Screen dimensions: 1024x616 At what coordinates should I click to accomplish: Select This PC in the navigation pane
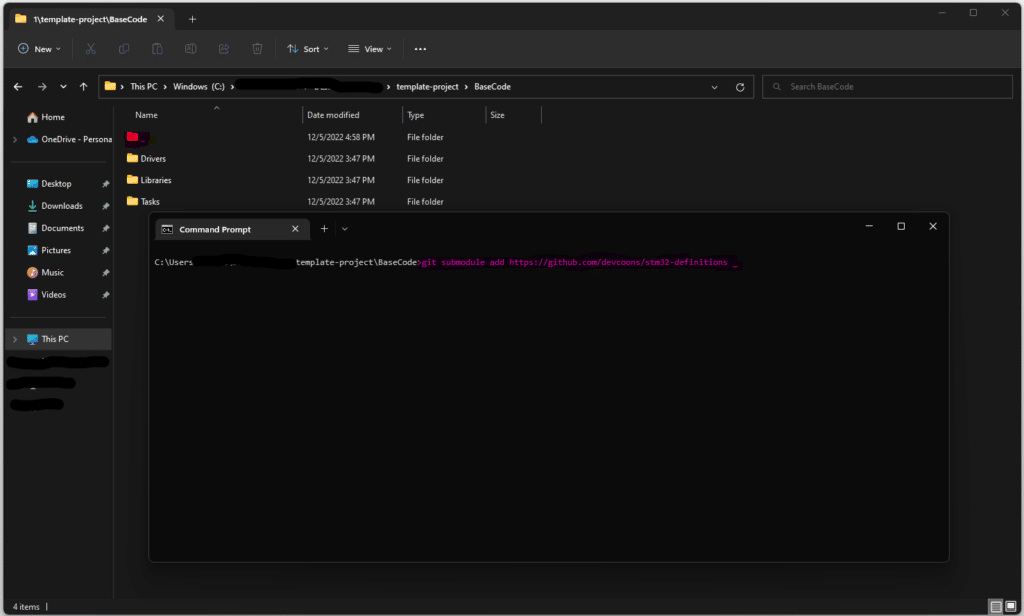click(59, 339)
